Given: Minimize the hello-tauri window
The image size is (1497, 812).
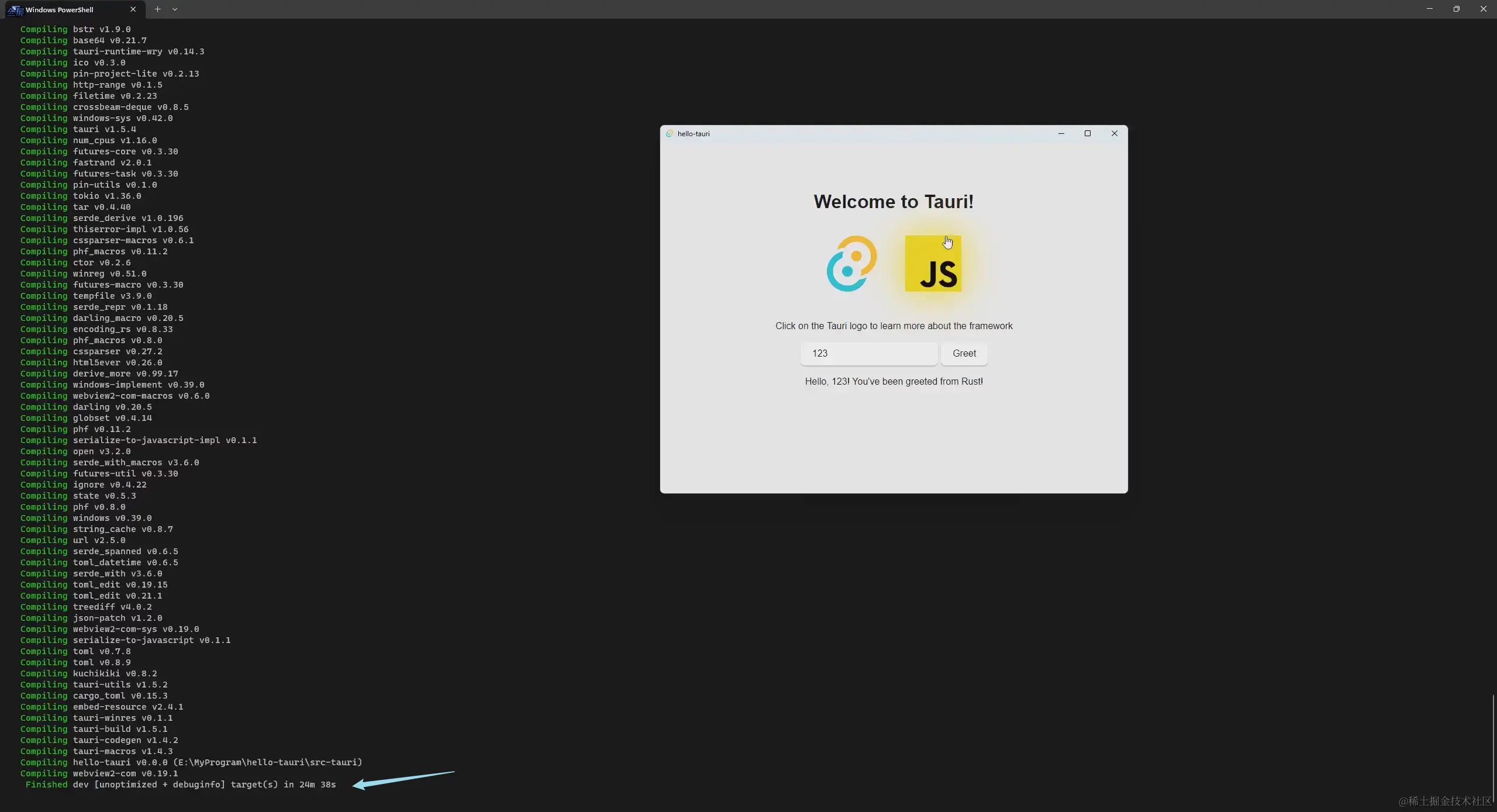Looking at the screenshot, I should 1061,134.
